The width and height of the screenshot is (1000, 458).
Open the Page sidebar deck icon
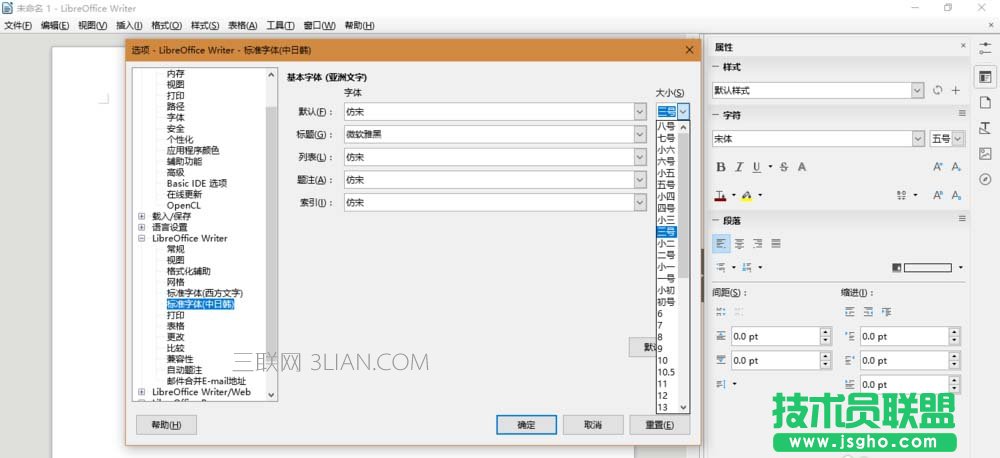[x=985, y=102]
